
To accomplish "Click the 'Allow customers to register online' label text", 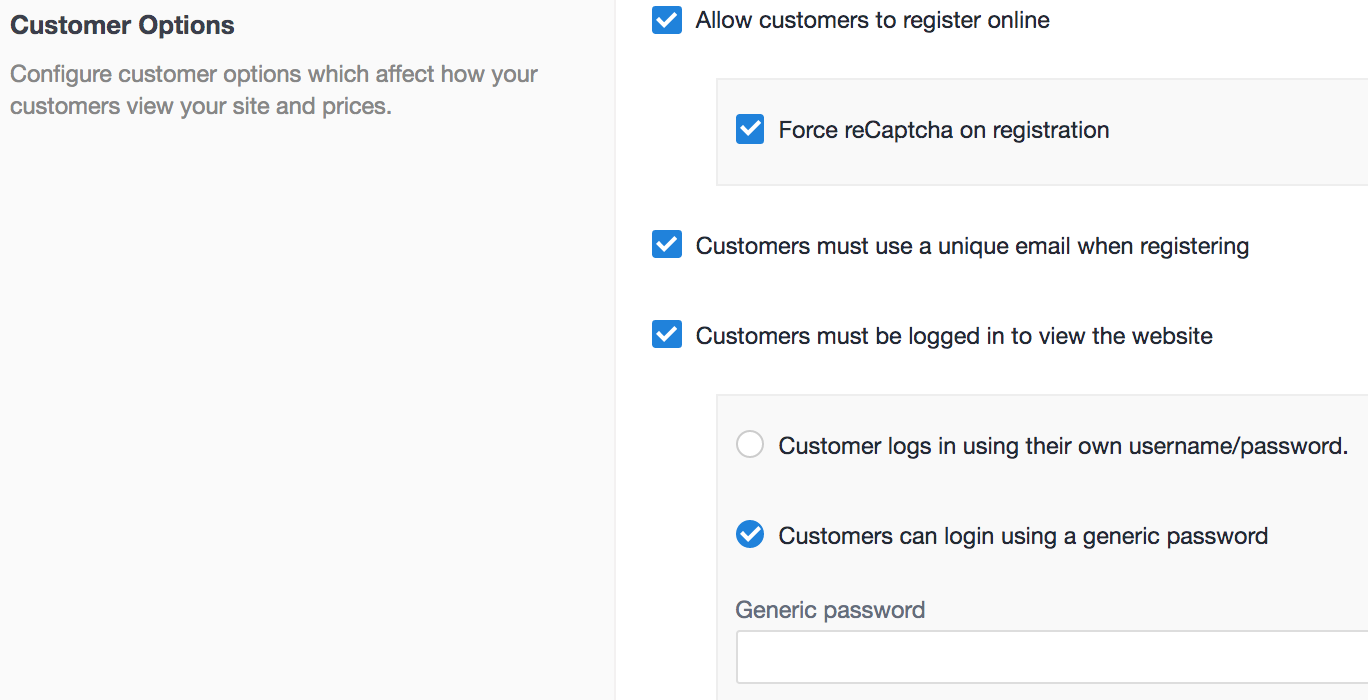I will 872,20.
